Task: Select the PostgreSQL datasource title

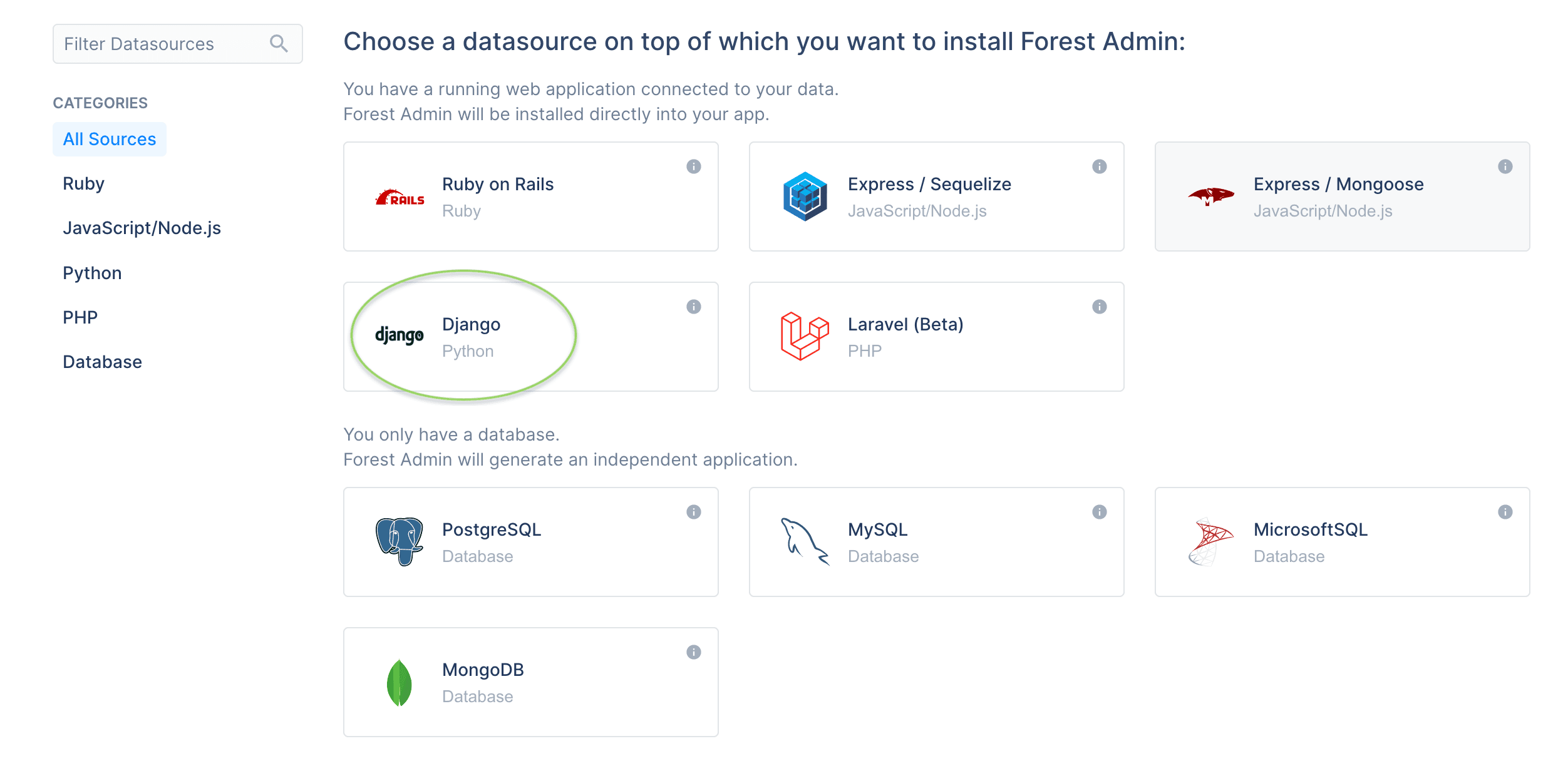Action: 492,529
